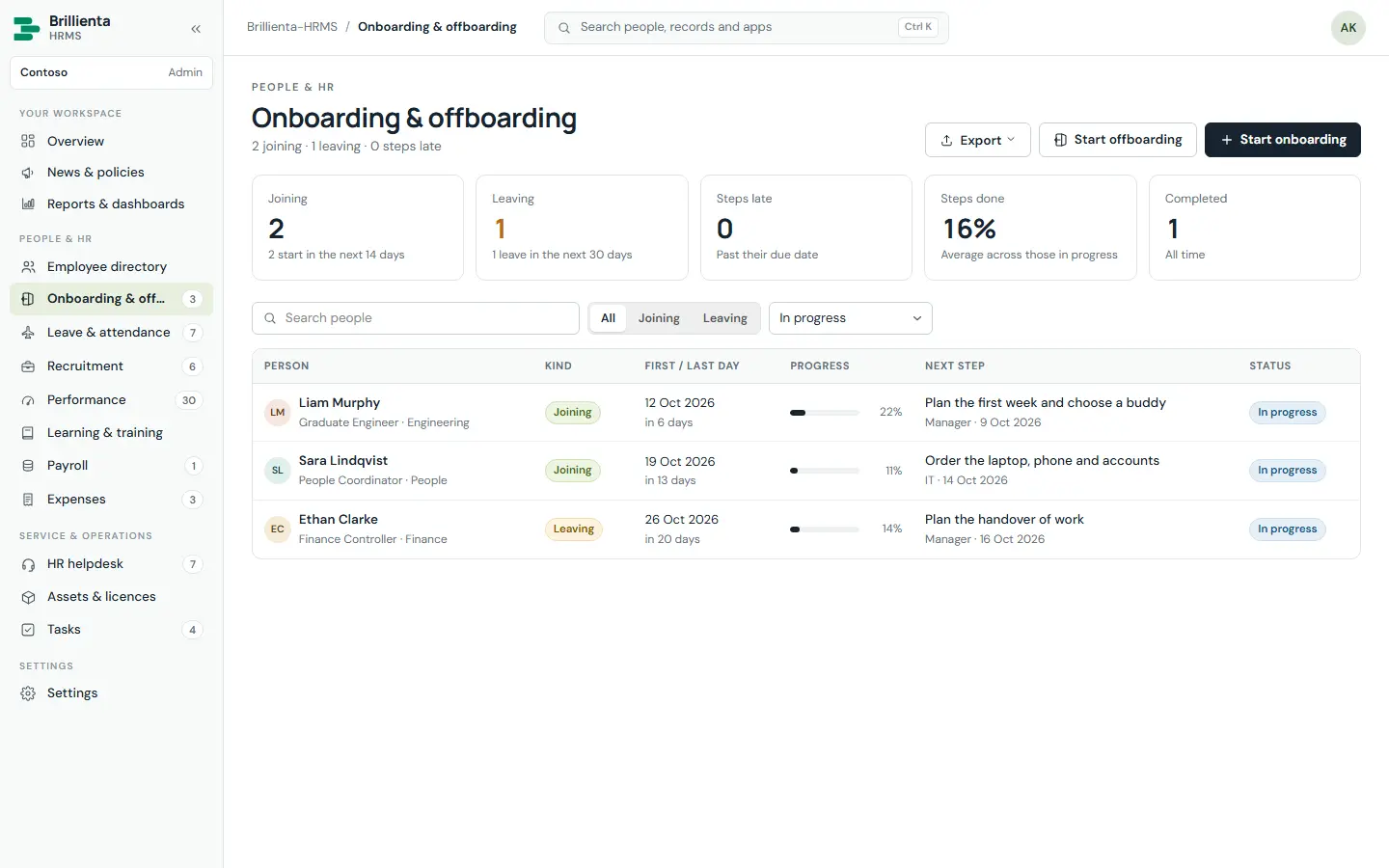Click the Steps late summary card

(x=805, y=228)
